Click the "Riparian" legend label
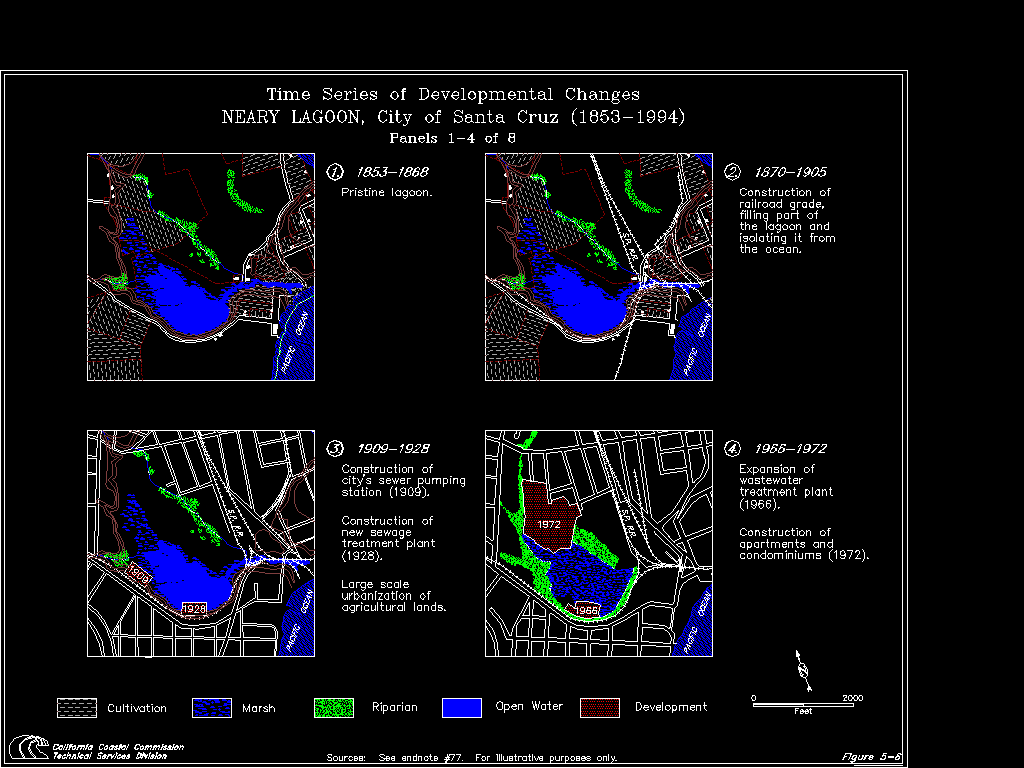Viewport: 1024px width, 768px height. [x=394, y=707]
